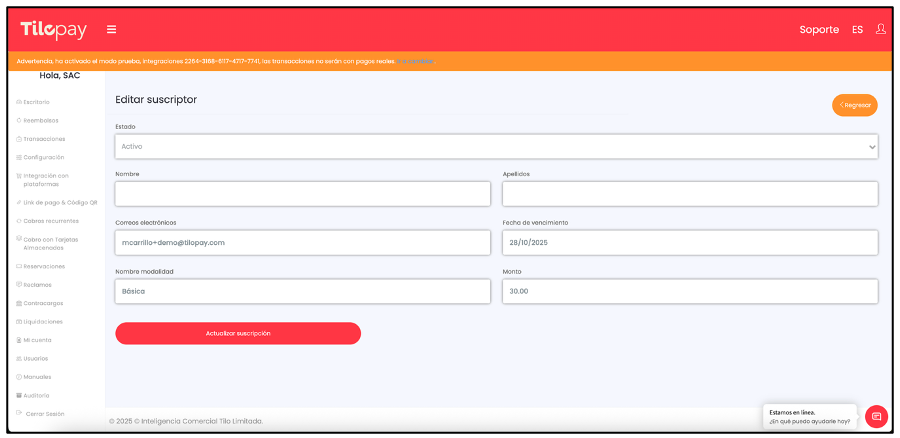The image size is (900, 438).
Task: Click into the Nombre input field
Action: click(x=302, y=194)
